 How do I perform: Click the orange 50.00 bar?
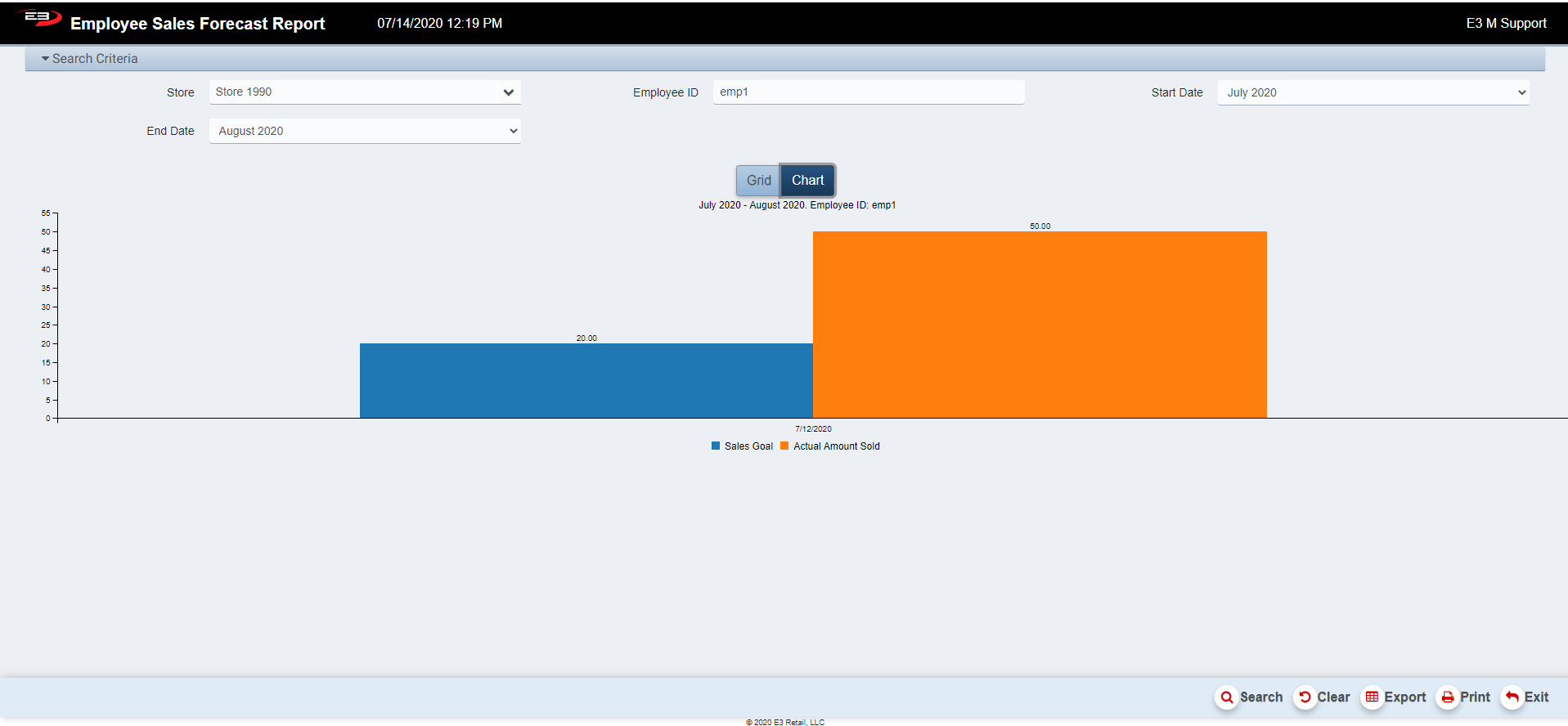1040,325
